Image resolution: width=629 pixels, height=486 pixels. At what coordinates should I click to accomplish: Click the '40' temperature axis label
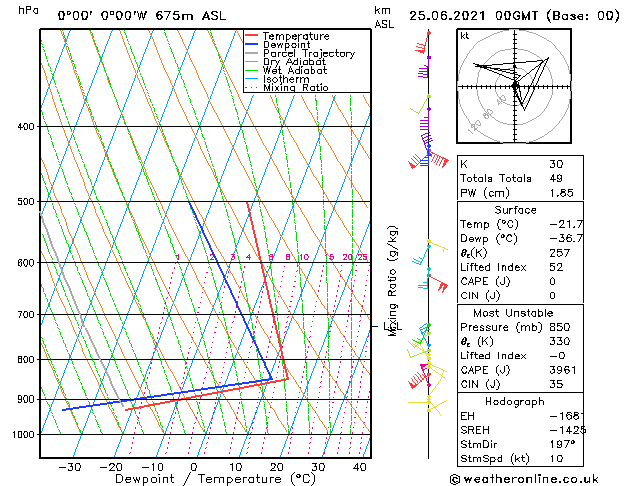360,467
